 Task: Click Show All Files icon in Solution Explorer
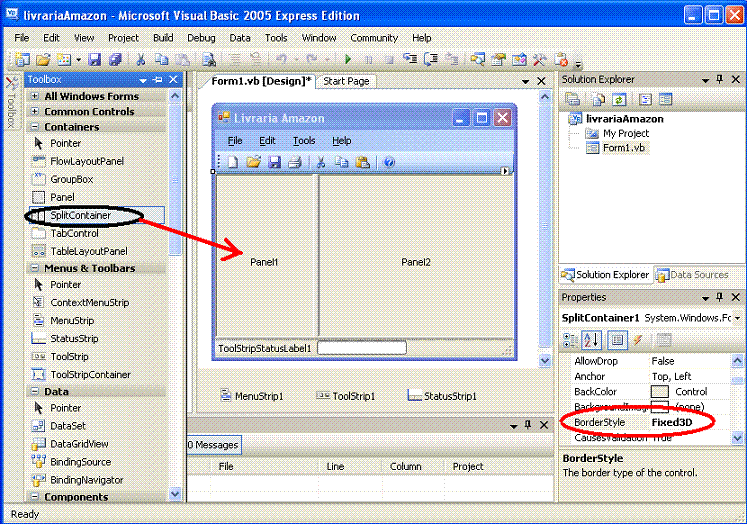[598, 100]
